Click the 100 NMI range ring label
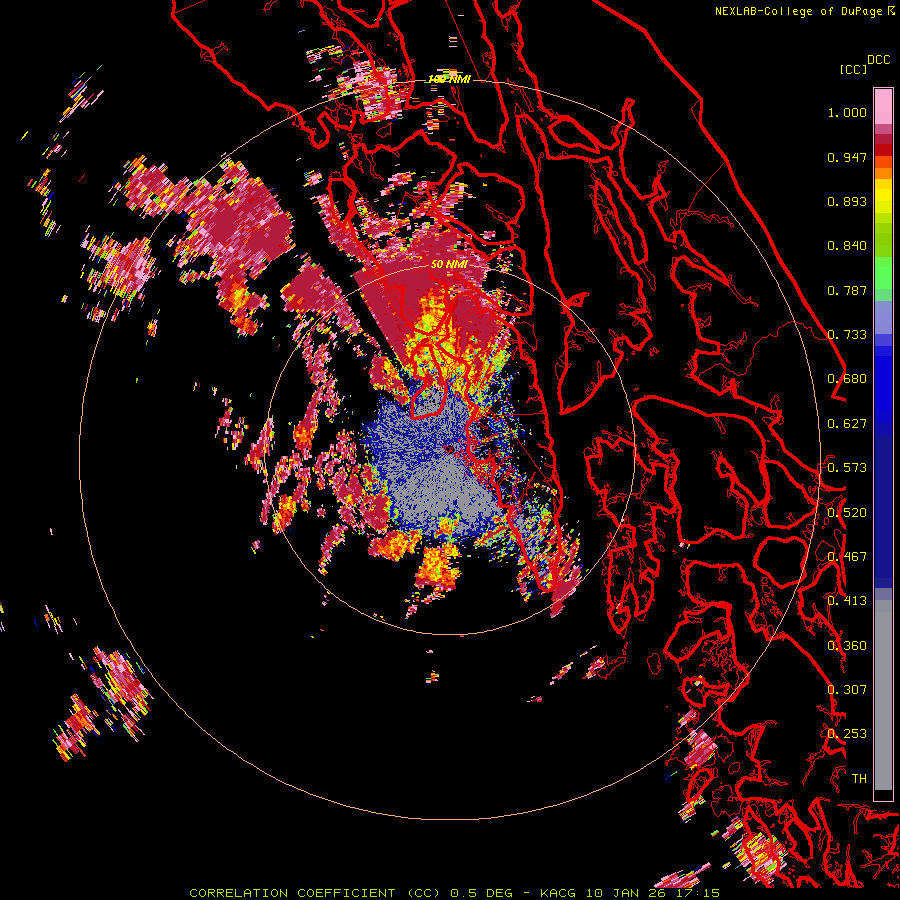The width and height of the screenshot is (900, 900). 449,79
